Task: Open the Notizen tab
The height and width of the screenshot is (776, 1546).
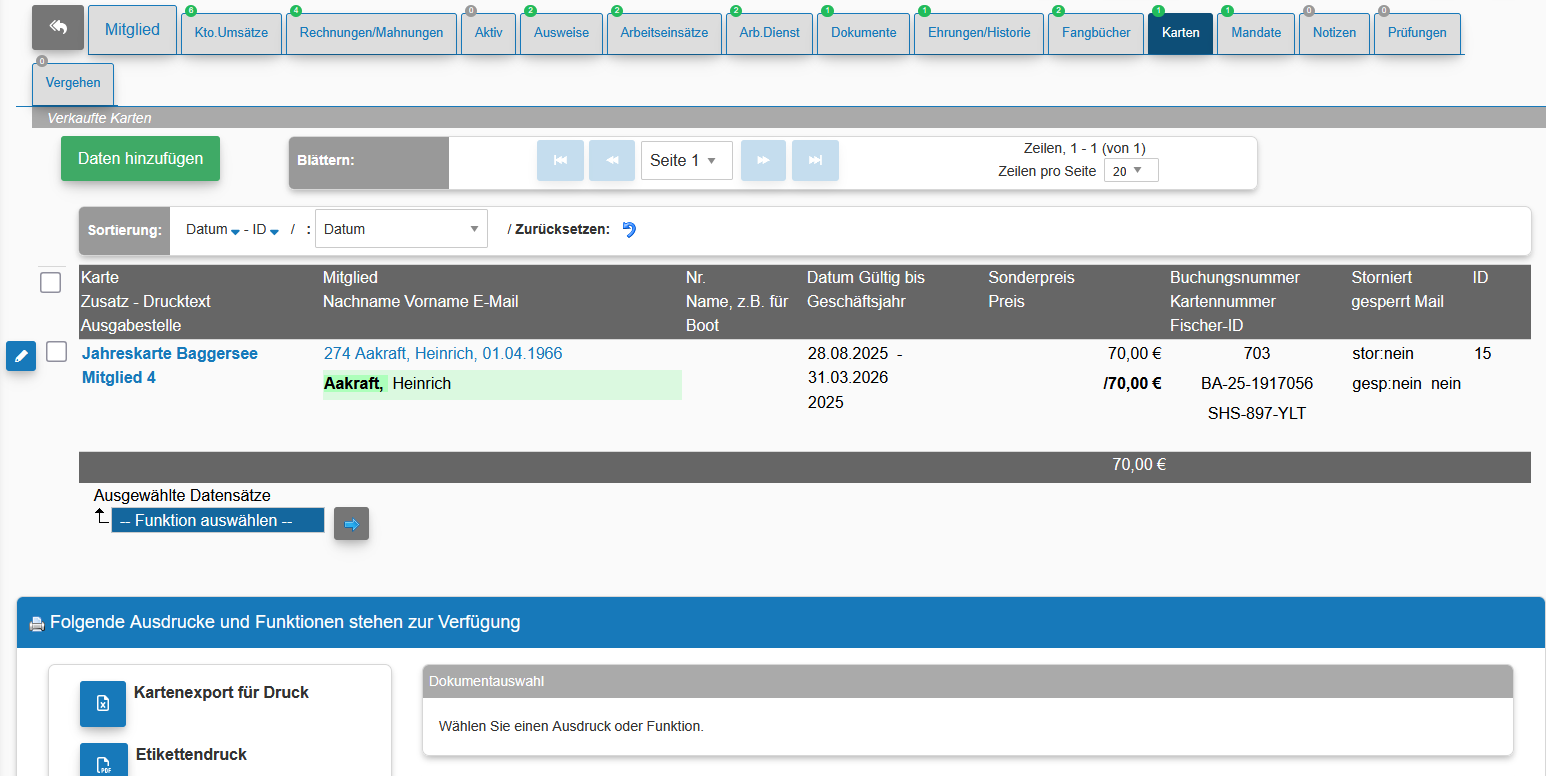Action: coord(1334,33)
